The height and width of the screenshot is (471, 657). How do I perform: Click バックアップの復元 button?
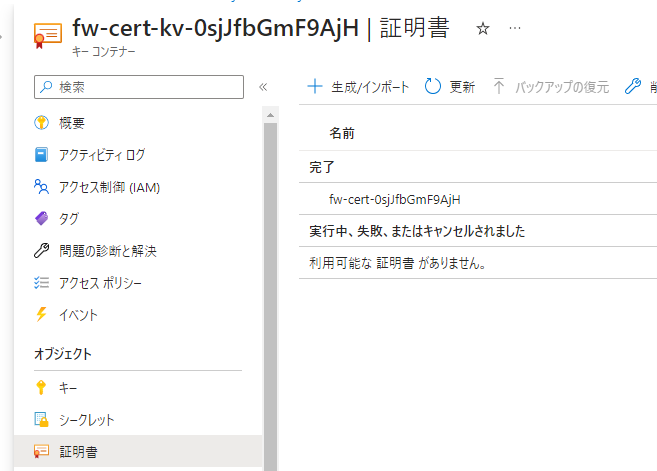point(551,87)
